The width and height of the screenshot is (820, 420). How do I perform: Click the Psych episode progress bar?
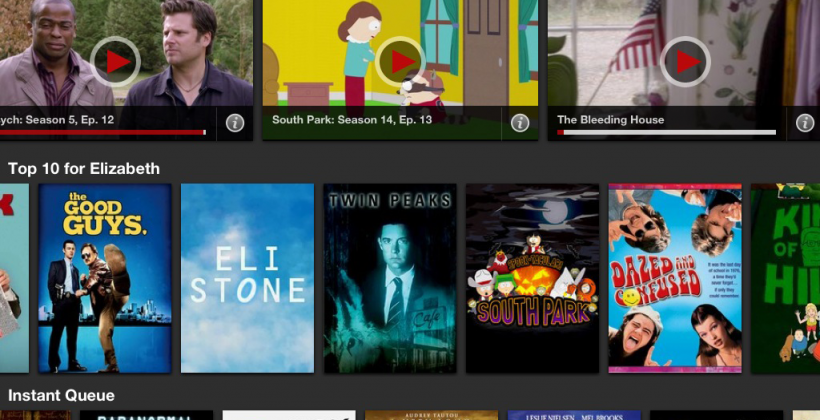[103, 132]
